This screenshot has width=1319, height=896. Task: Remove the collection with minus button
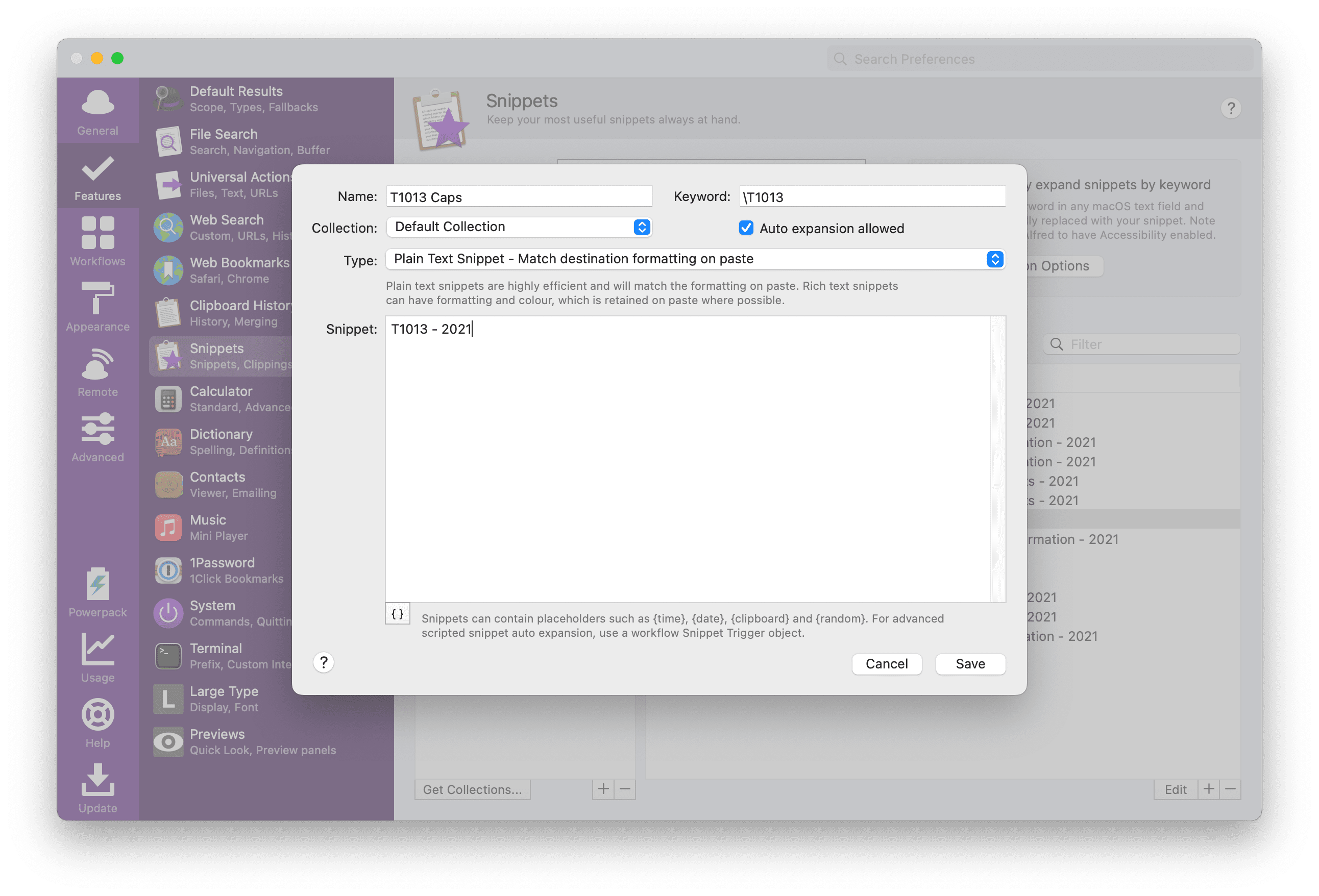[625, 789]
